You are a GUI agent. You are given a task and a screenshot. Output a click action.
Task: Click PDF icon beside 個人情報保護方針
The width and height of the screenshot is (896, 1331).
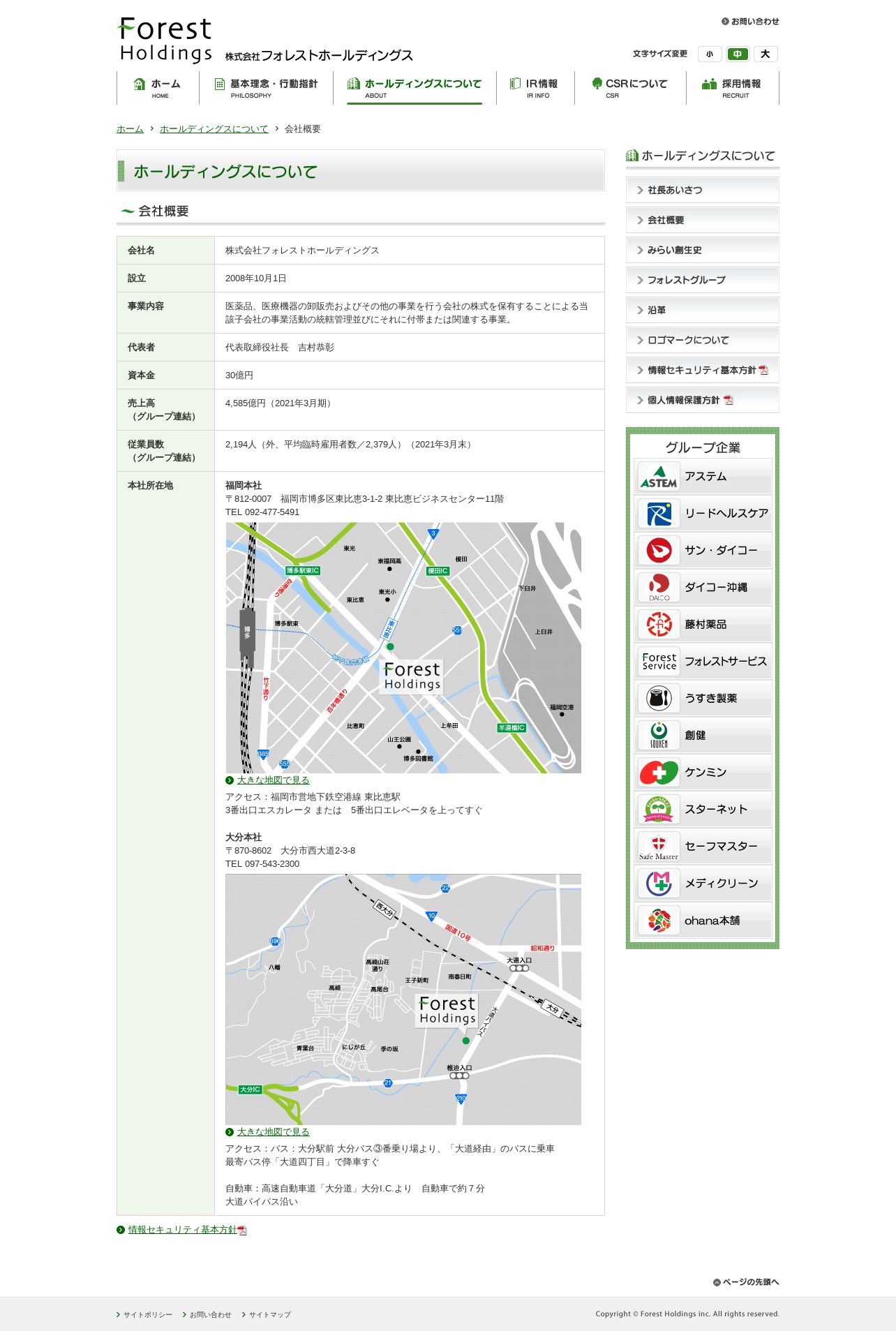(729, 401)
